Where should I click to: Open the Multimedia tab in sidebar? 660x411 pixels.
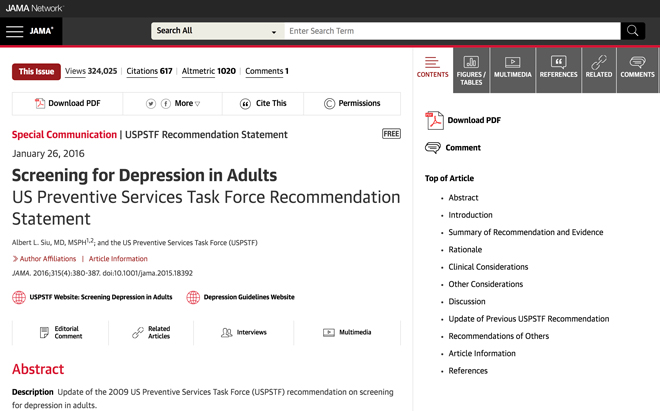pos(513,70)
